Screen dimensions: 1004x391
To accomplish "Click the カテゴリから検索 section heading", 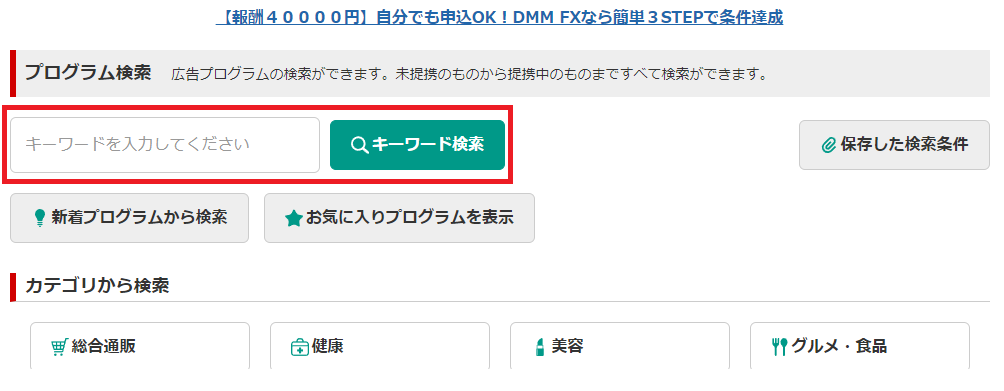I will coord(97,285).
